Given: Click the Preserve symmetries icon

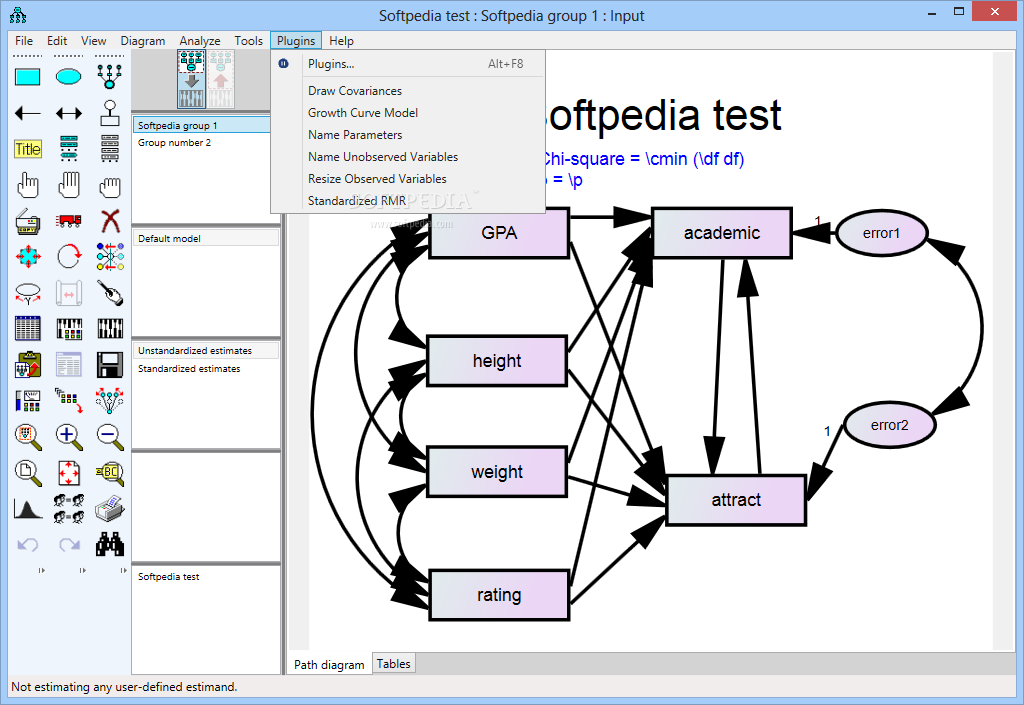Looking at the screenshot, I should pos(110,400).
